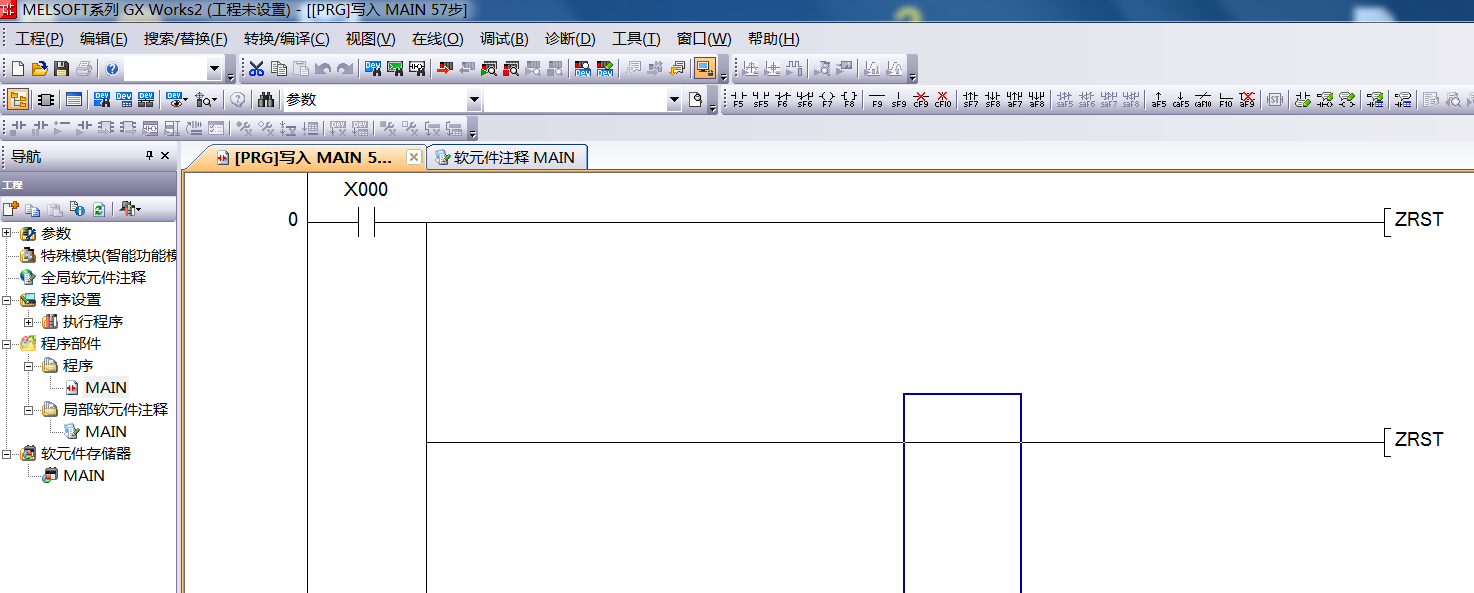Open the 参数 combo box dropdown
The height and width of the screenshot is (593, 1474).
[x=474, y=100]
